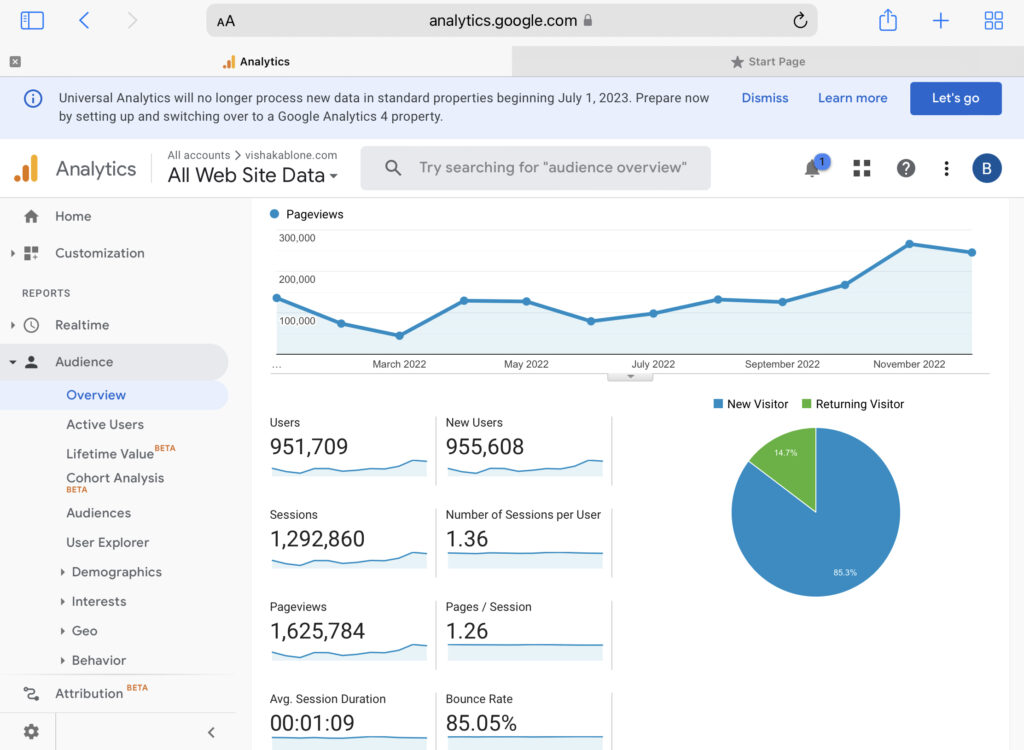Open Admin settings via the gear icon

tap(31, 732)
